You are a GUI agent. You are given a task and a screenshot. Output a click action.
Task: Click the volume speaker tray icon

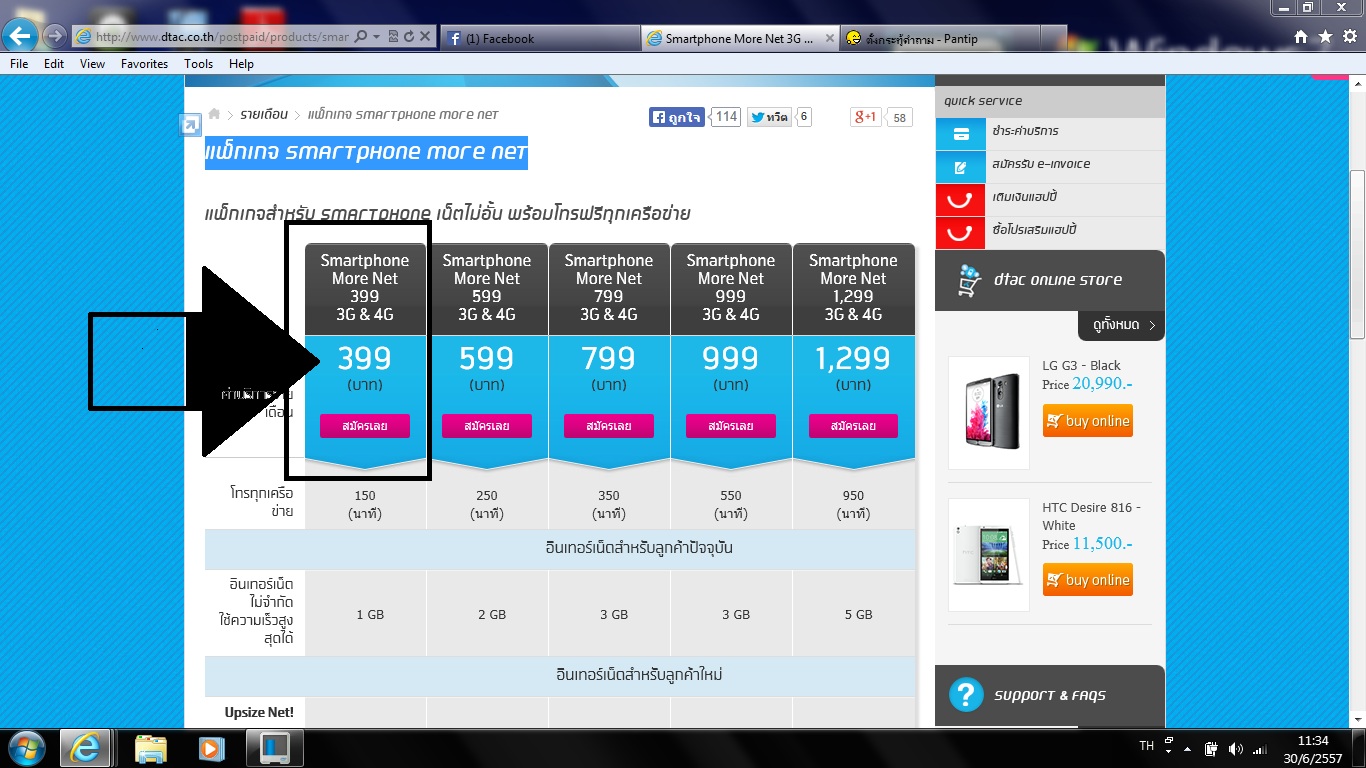(x=1236, y=749)
